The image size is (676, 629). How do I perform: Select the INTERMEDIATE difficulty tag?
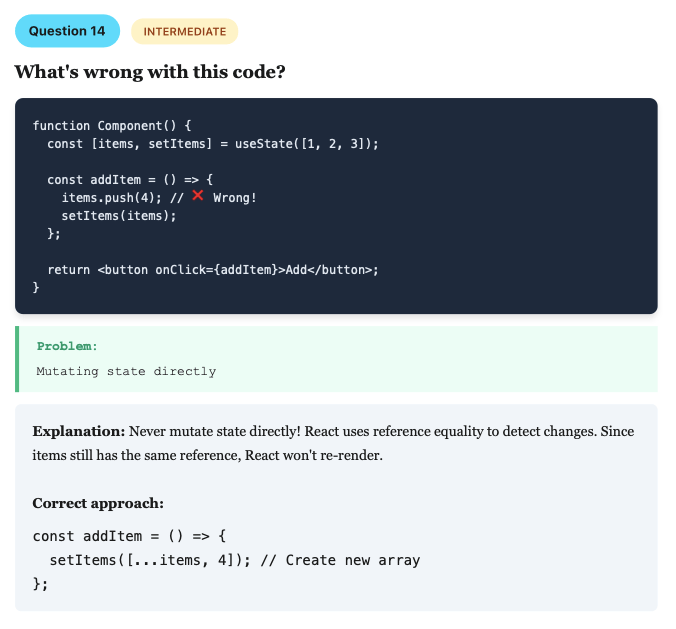pyautogui.click(x=185, y=31)
